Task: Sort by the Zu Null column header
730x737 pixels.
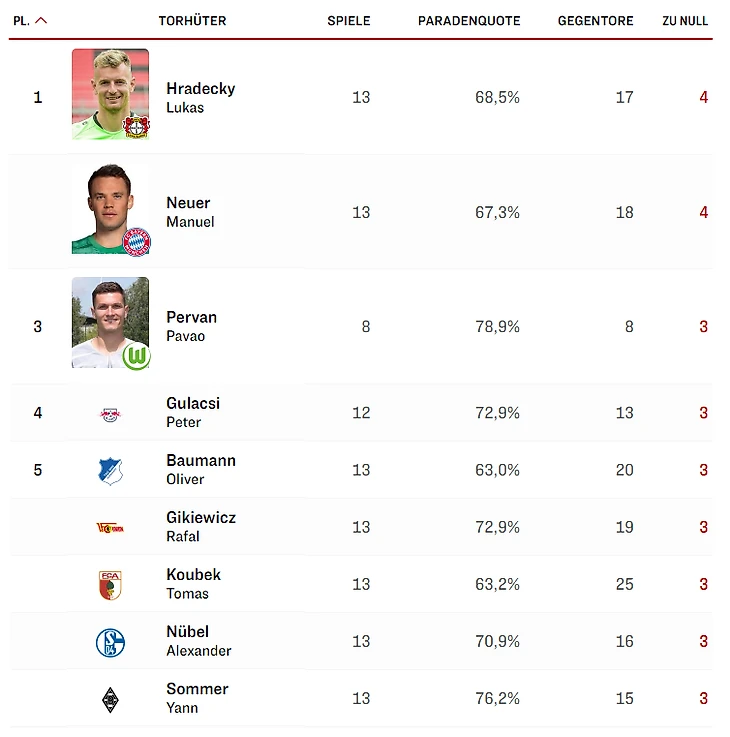Action: point(685,21)
